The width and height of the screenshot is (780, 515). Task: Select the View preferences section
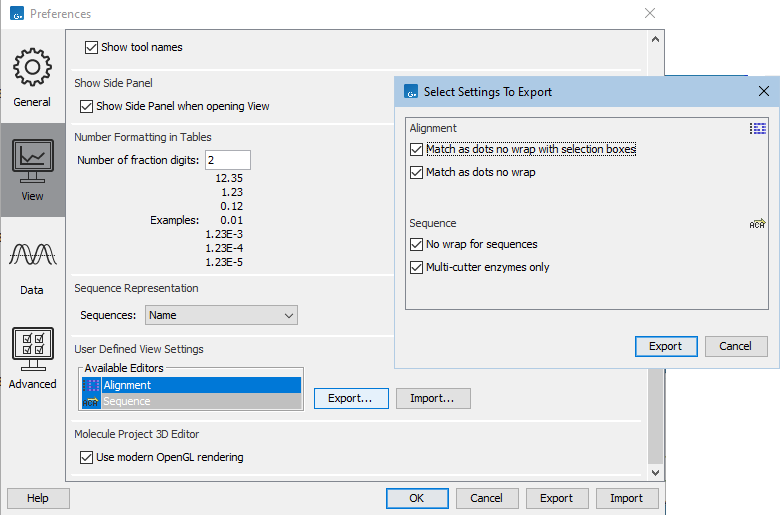[32, 170]
